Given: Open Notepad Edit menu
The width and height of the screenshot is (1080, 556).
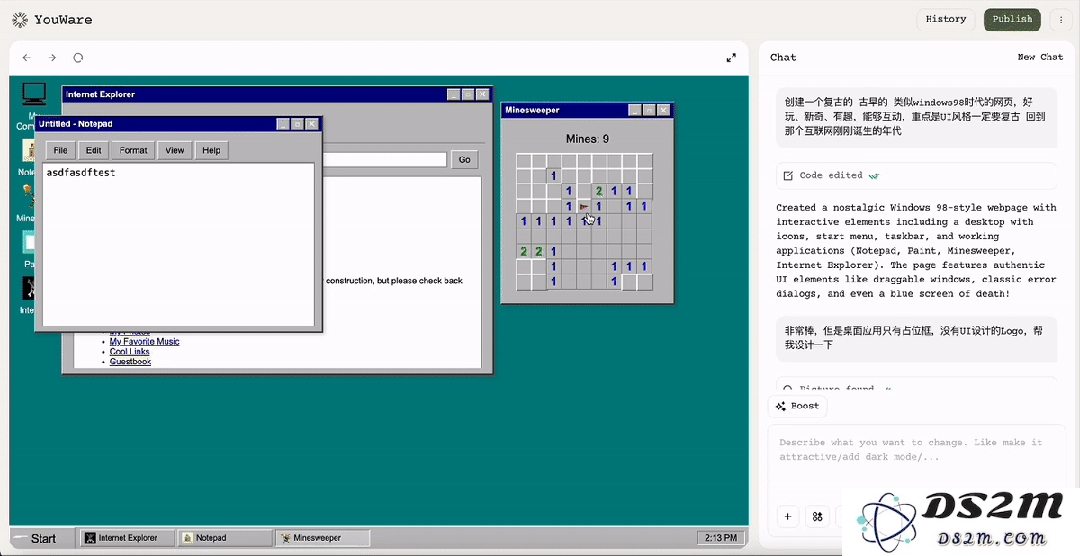Looking at the screenshot, I should (94, 150).
